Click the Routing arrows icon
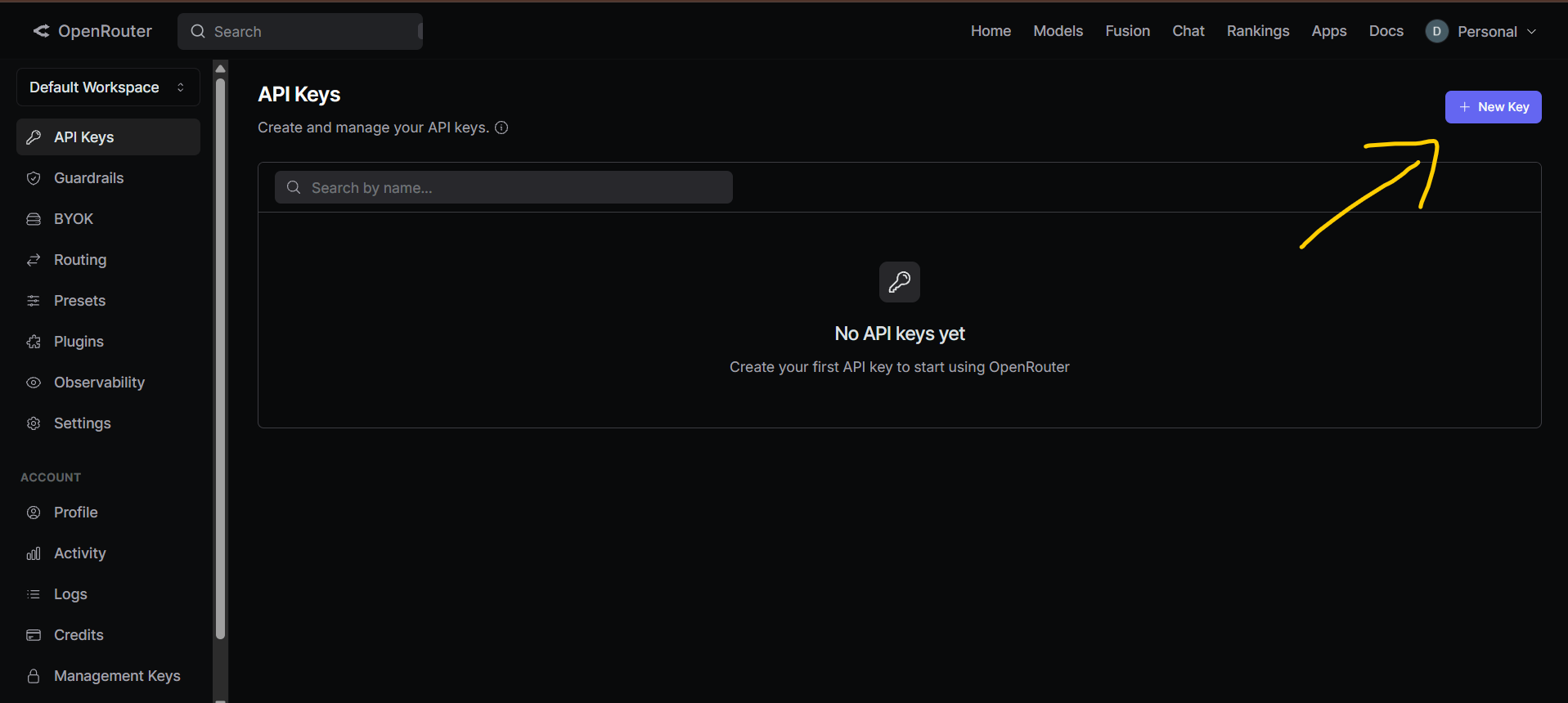This screenshot has height=703, width=1568. coord(34,260)
